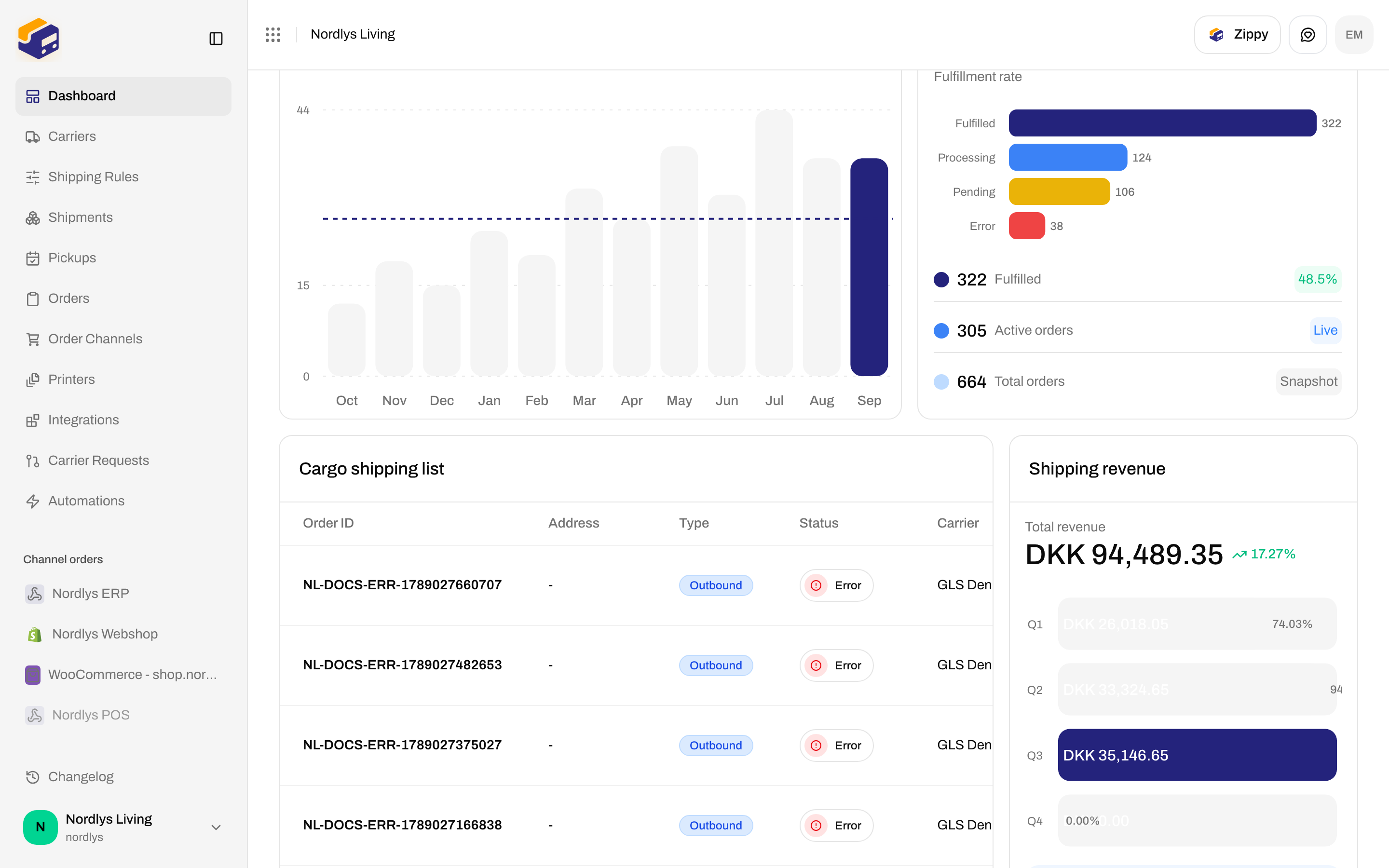Click the Nordlys POS webhook icon
Image resolution: width=1389 pixels, height=868 pixels.
coord(34,715)
